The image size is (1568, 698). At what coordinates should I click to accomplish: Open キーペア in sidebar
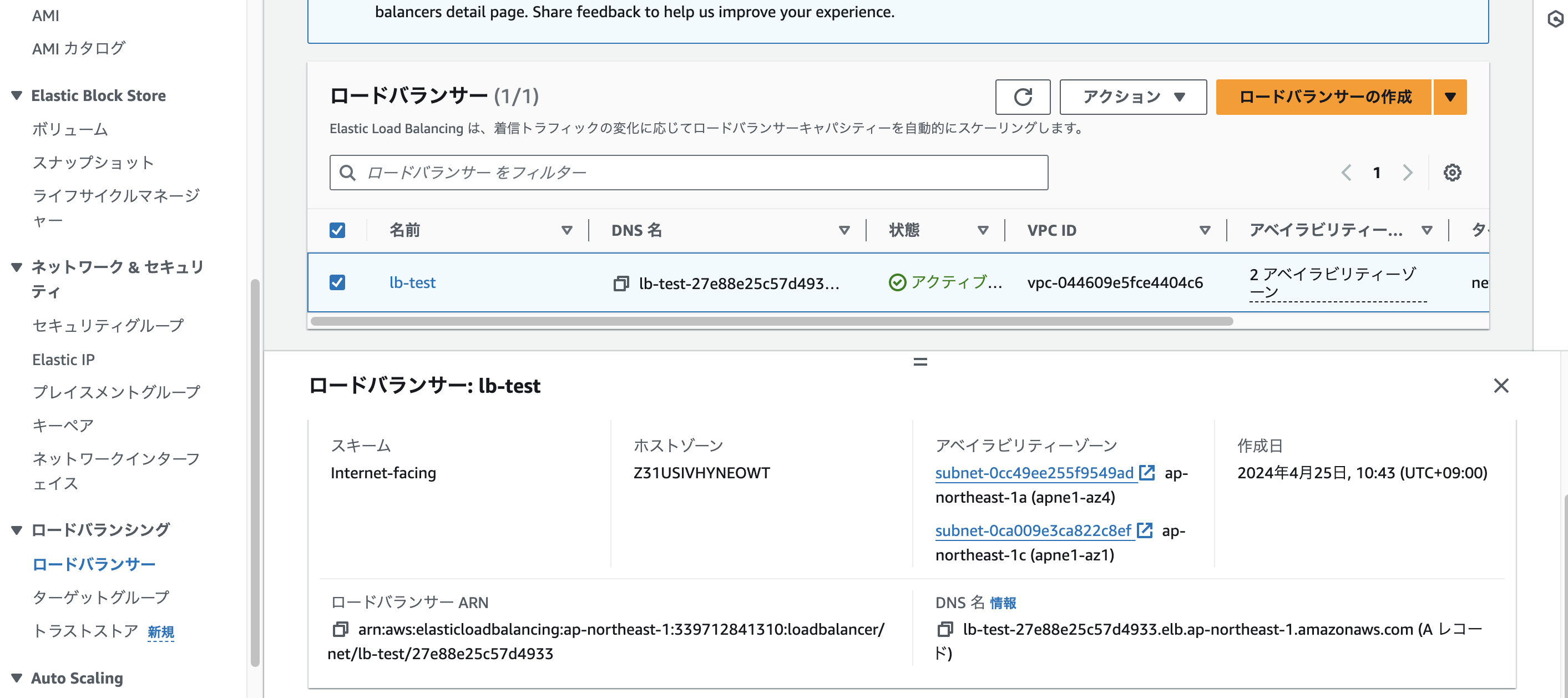[x=63, y=426]
